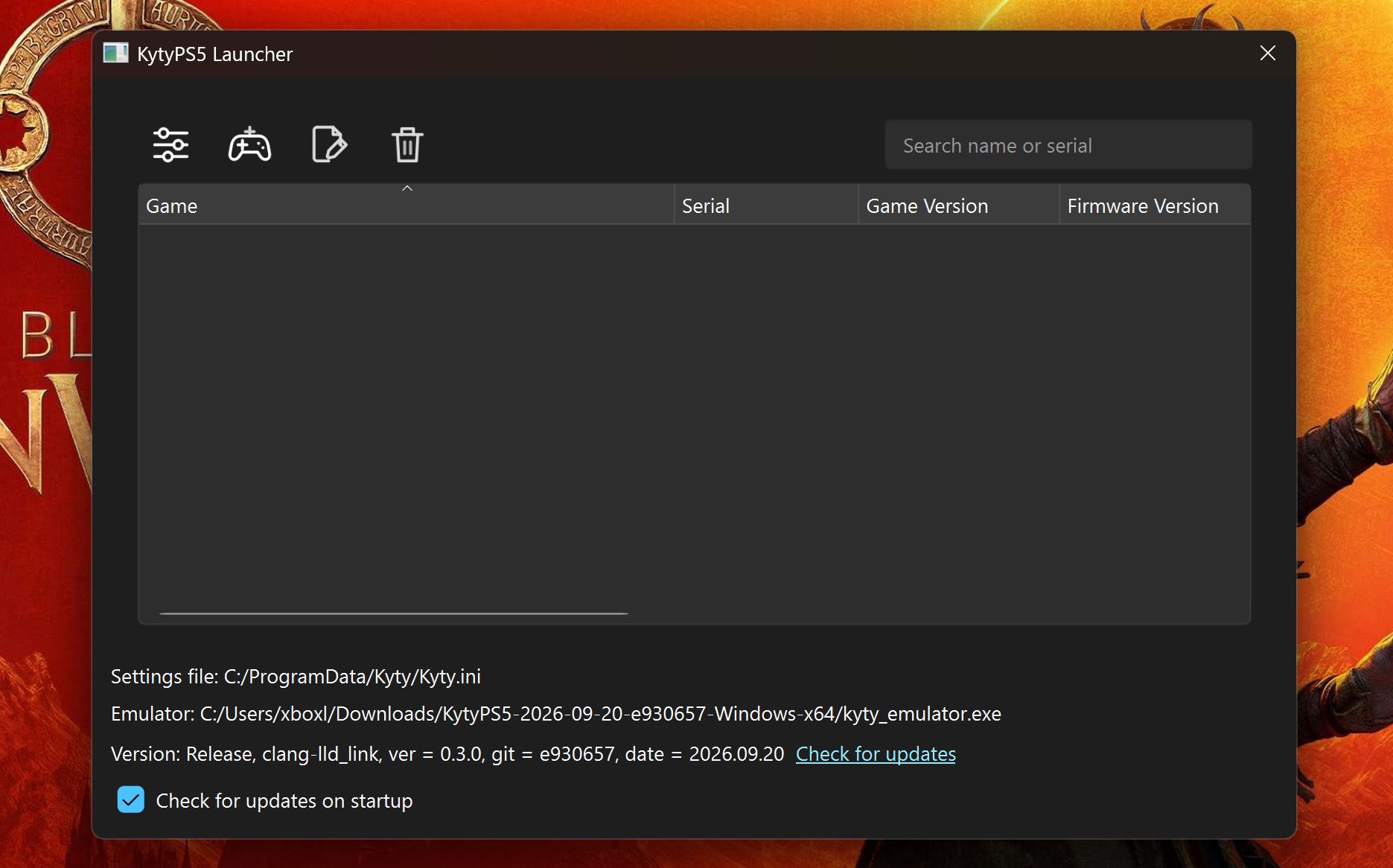Click the Emulator path text
This screenshot has height=868, width=1393.
(555, 714)
